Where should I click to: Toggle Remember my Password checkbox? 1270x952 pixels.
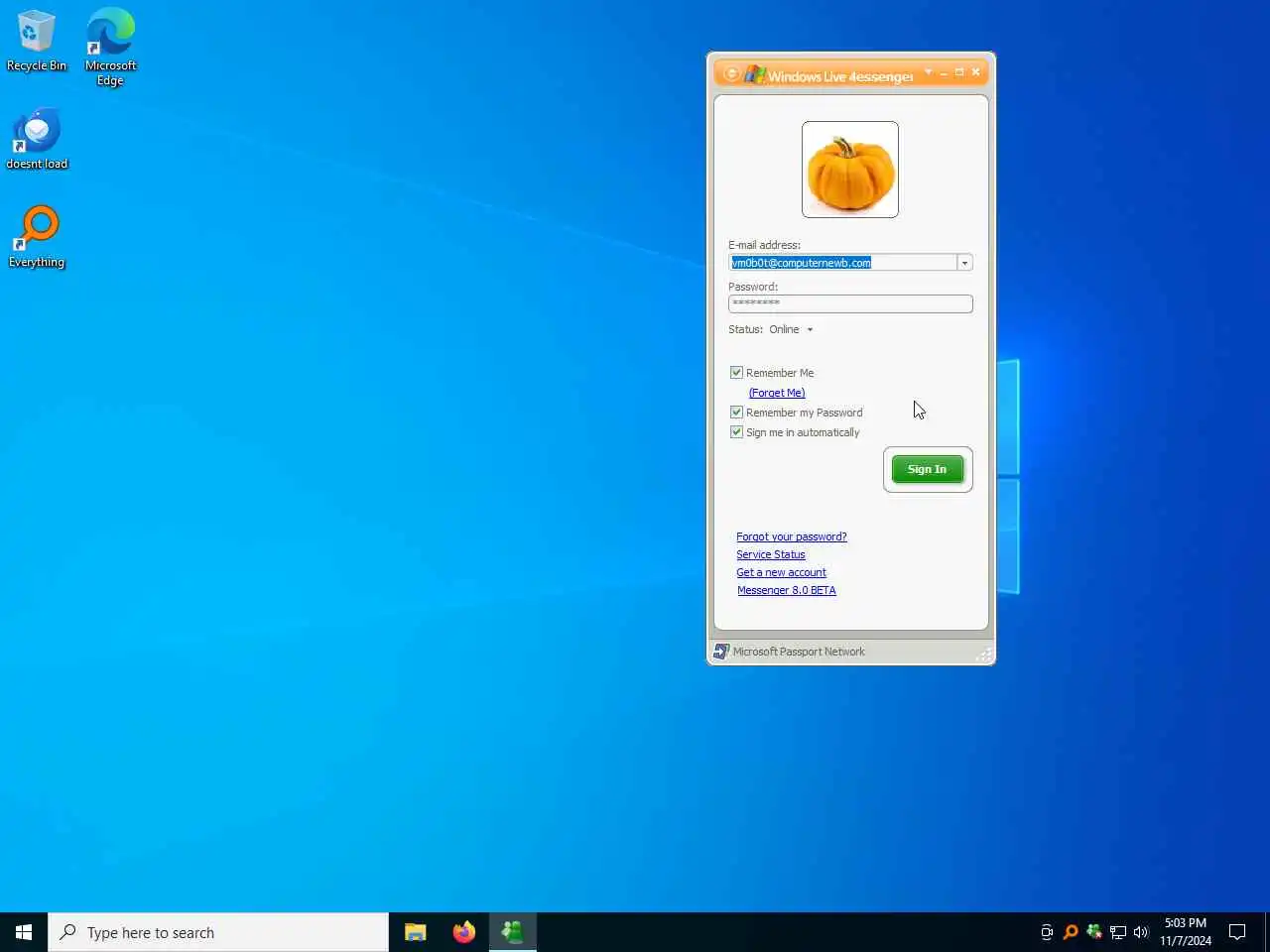tap(736, 413)
